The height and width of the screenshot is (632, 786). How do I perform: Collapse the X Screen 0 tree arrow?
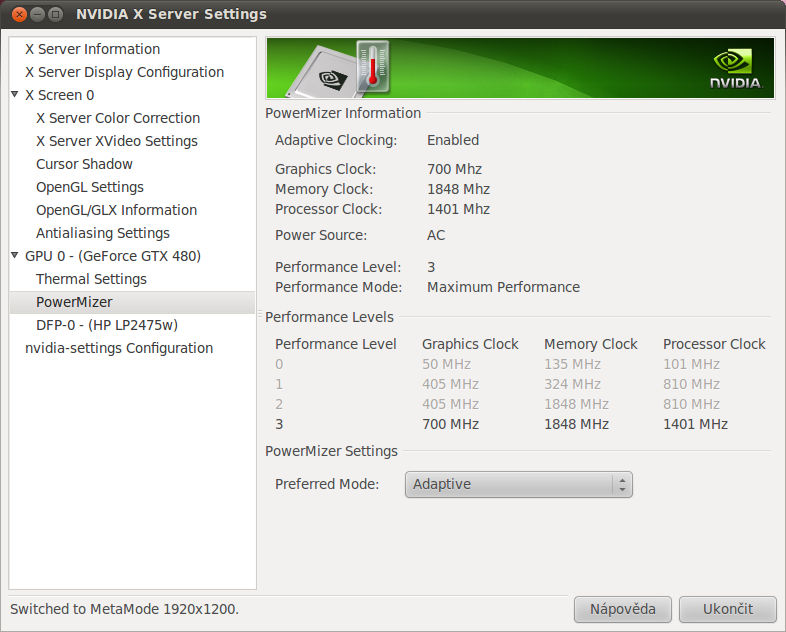click(15, 94)
